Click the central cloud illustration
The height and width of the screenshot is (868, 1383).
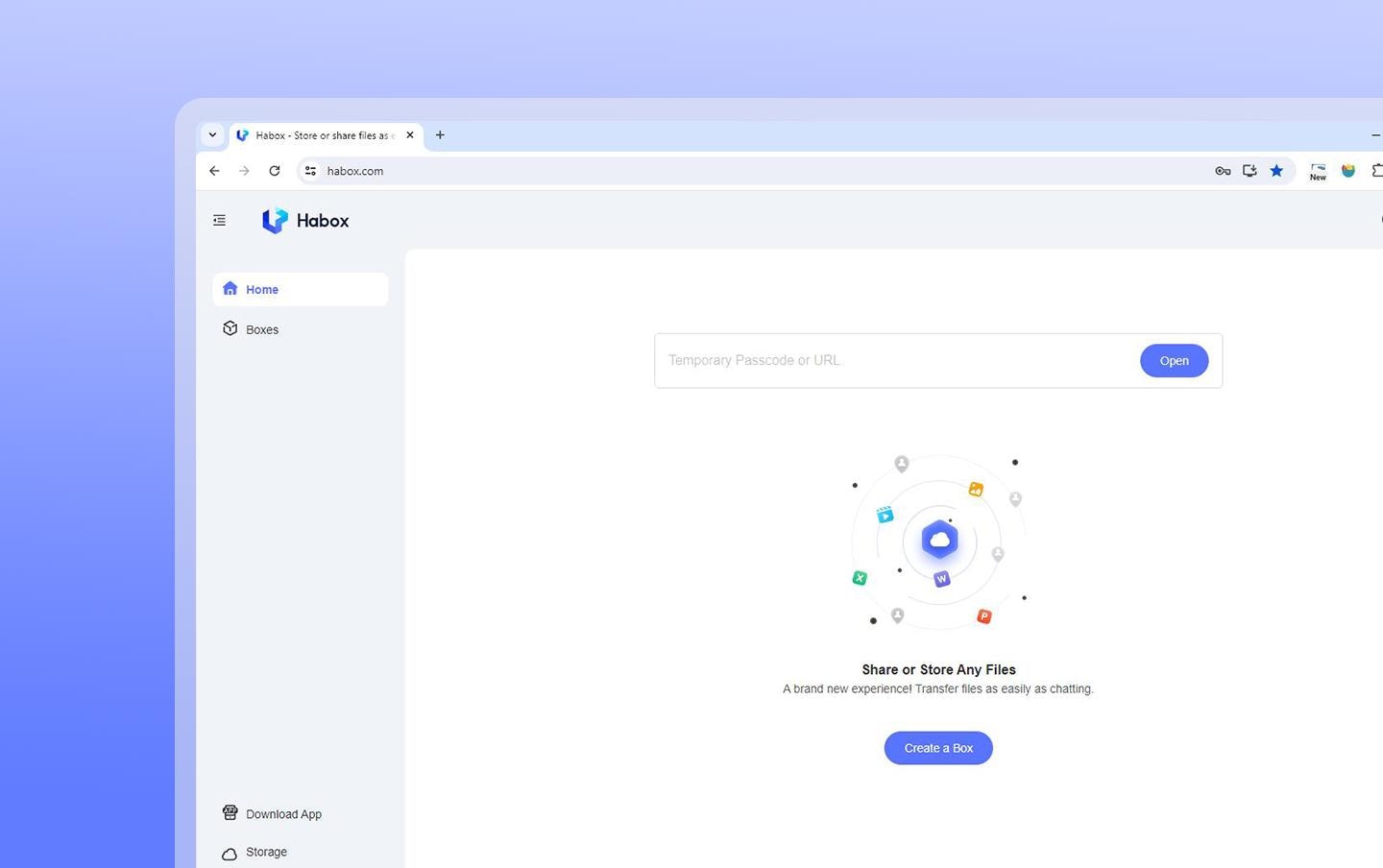click(939, 540)
